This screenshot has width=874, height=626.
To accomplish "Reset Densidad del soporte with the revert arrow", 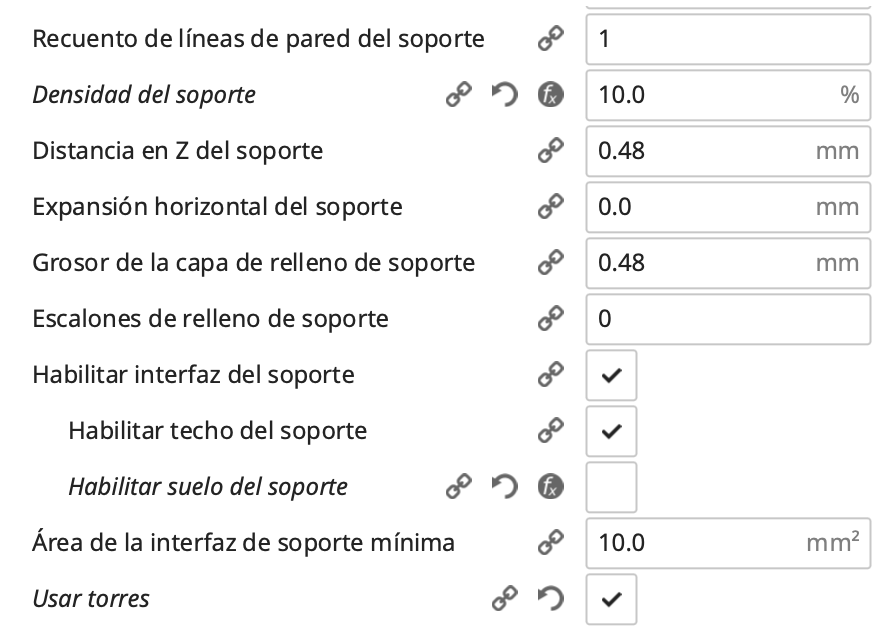I will point(505,95).
